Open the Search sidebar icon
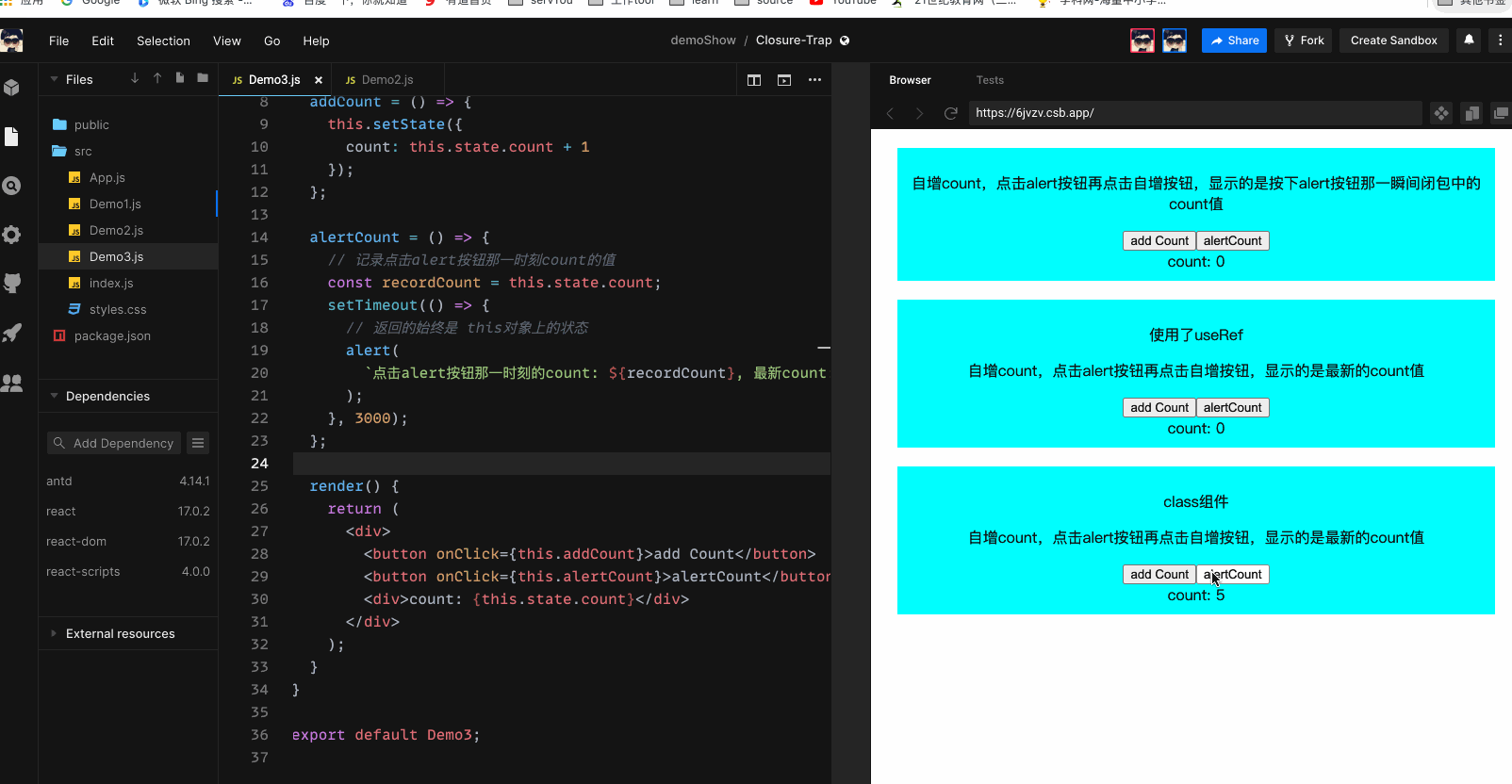The image size is (1512, 784). [x=11, y=186]
